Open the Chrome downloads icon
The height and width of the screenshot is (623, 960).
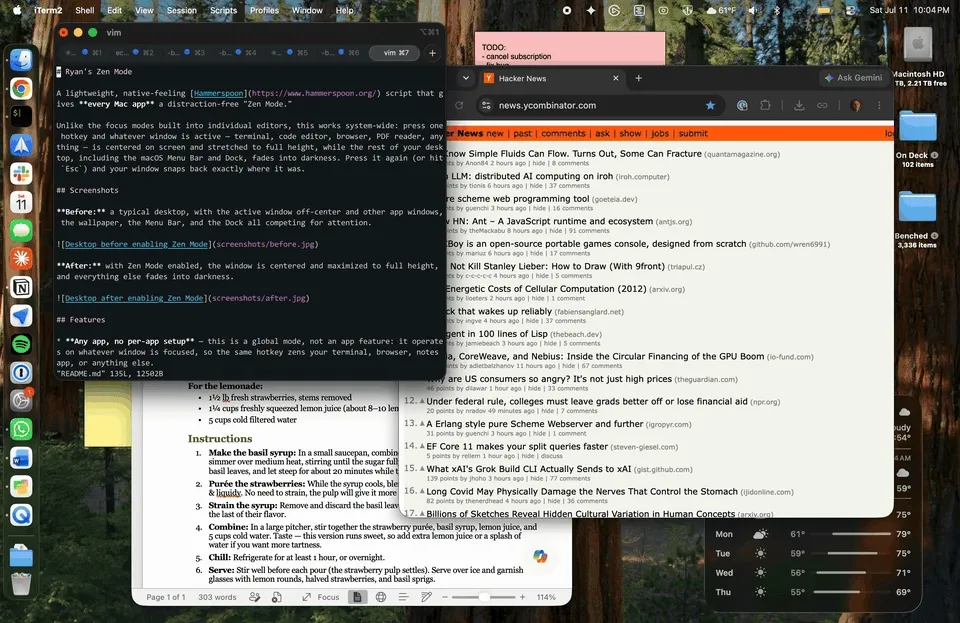799,105
